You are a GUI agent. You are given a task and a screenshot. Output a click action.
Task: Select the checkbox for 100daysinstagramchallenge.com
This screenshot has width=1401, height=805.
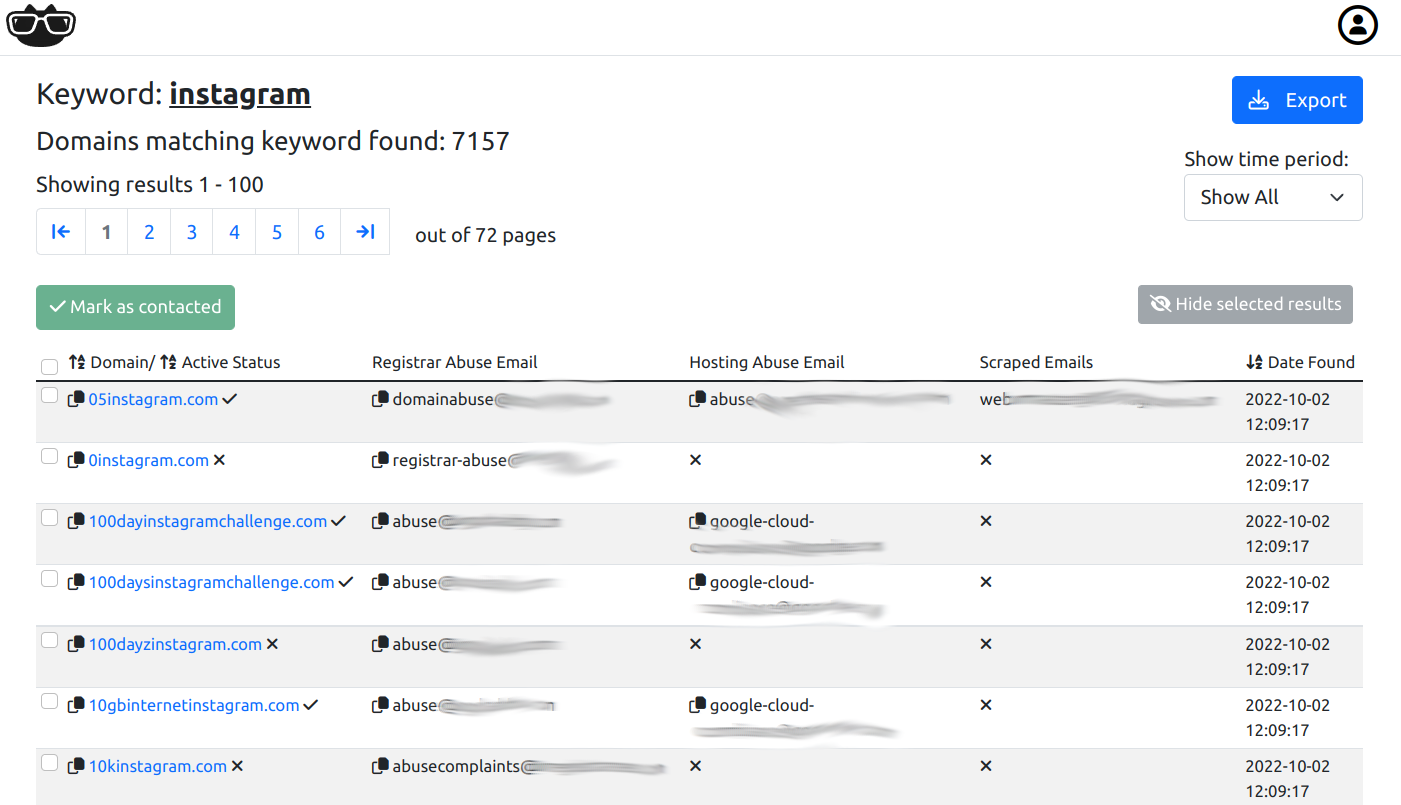click(49, 579)
